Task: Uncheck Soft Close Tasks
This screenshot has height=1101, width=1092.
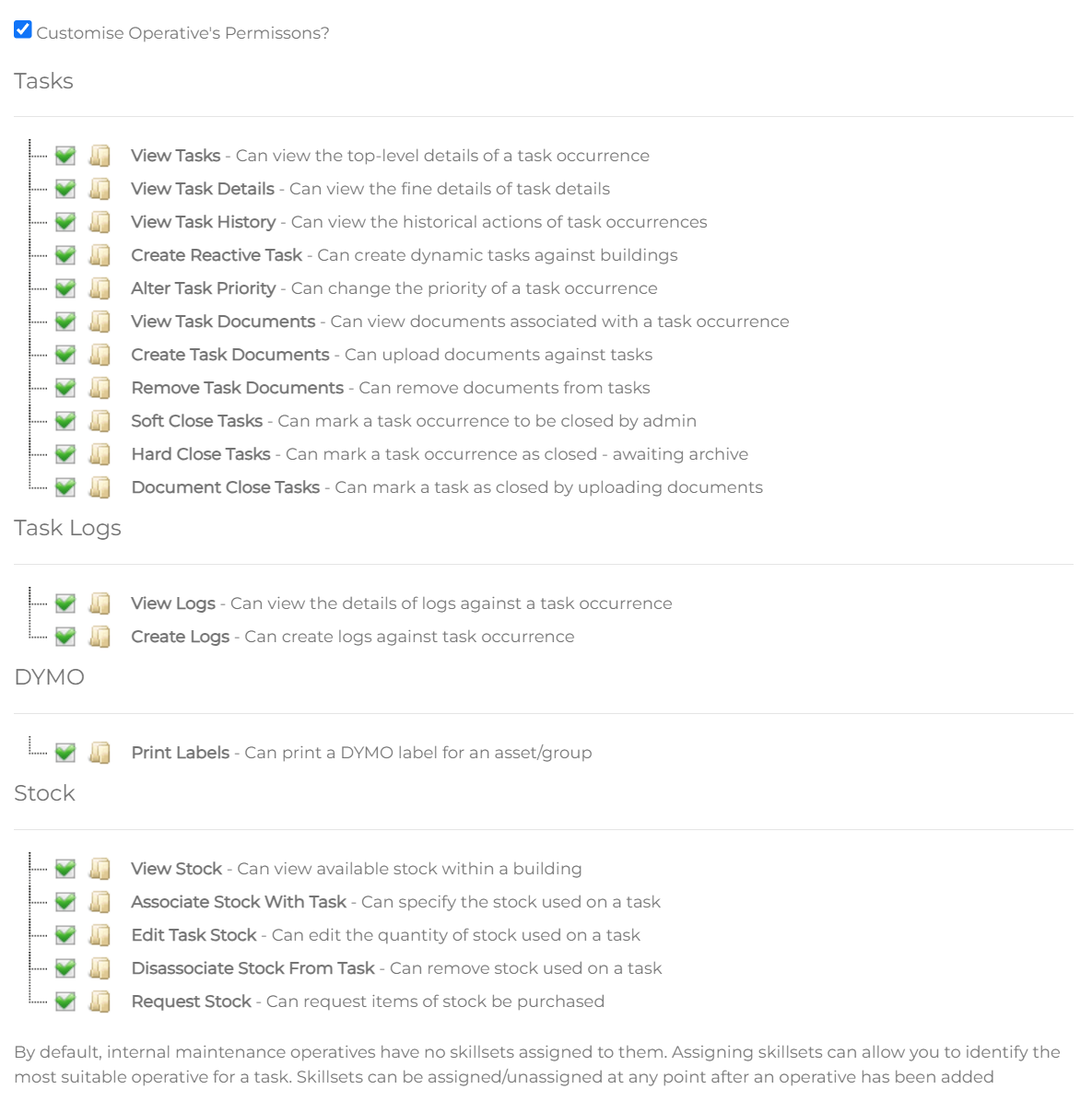Action: (65, 420)
